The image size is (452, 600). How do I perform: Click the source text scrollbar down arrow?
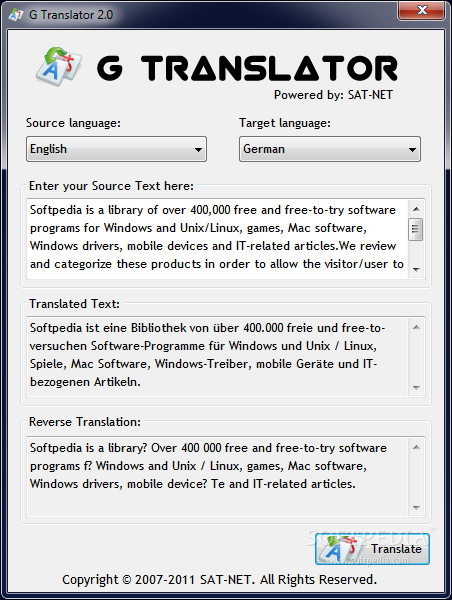(x=416, y=270)
